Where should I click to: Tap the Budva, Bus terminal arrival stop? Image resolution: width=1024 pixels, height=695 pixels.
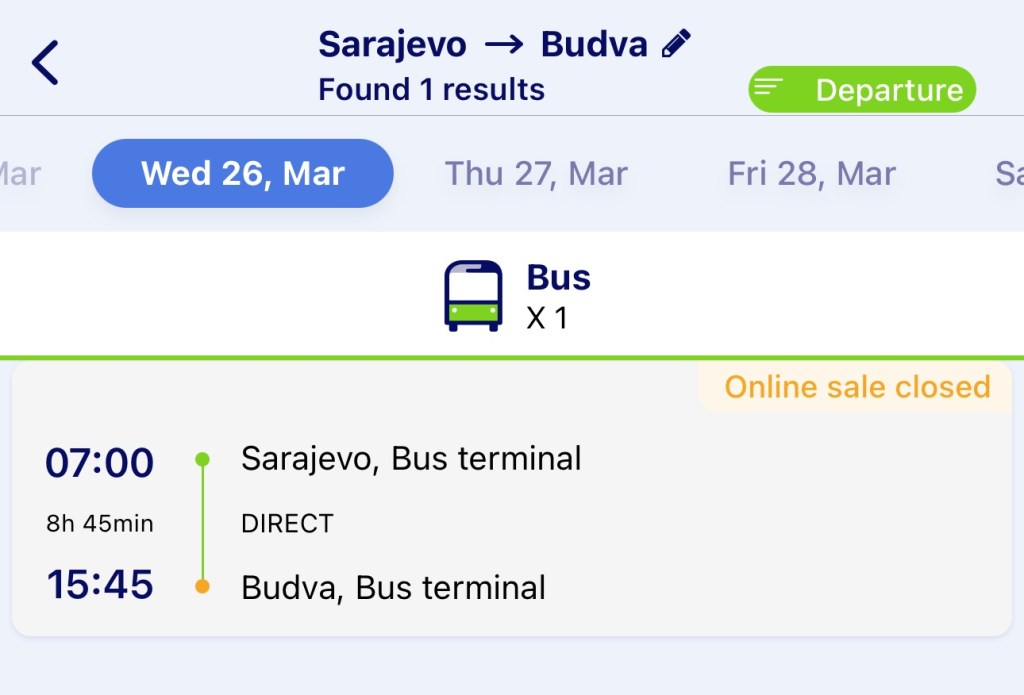tap(393, 587)
